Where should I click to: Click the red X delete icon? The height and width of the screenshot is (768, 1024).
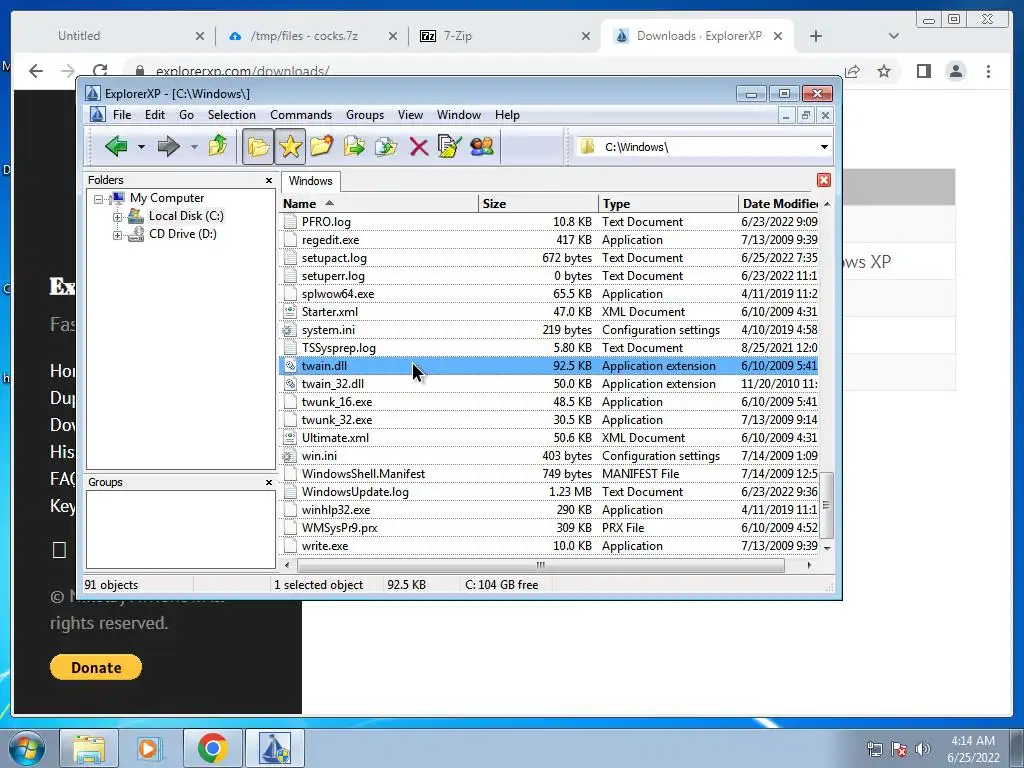[419, 146]
